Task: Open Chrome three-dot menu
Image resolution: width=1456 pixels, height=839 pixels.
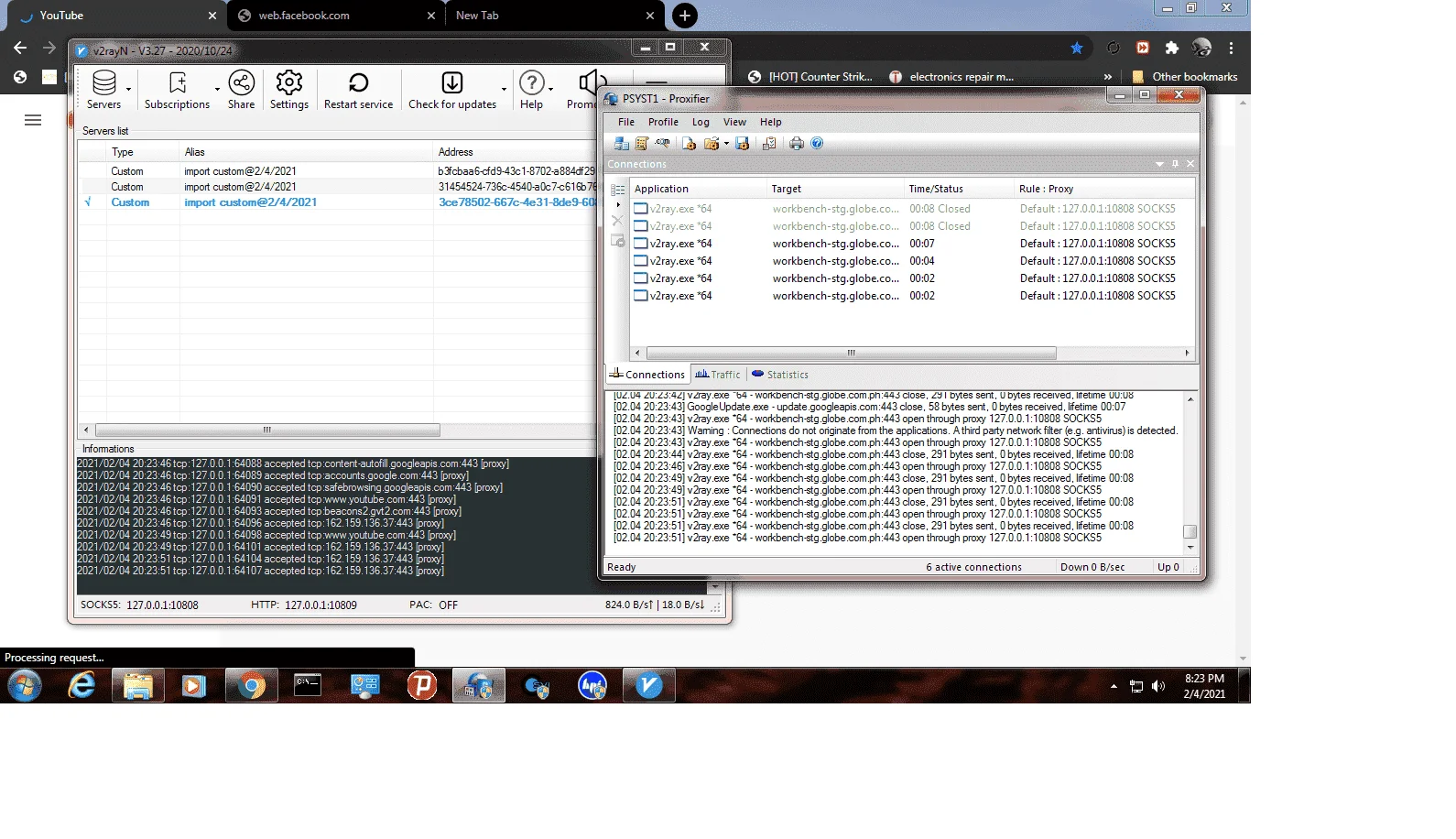Action: click(1231, 48)
